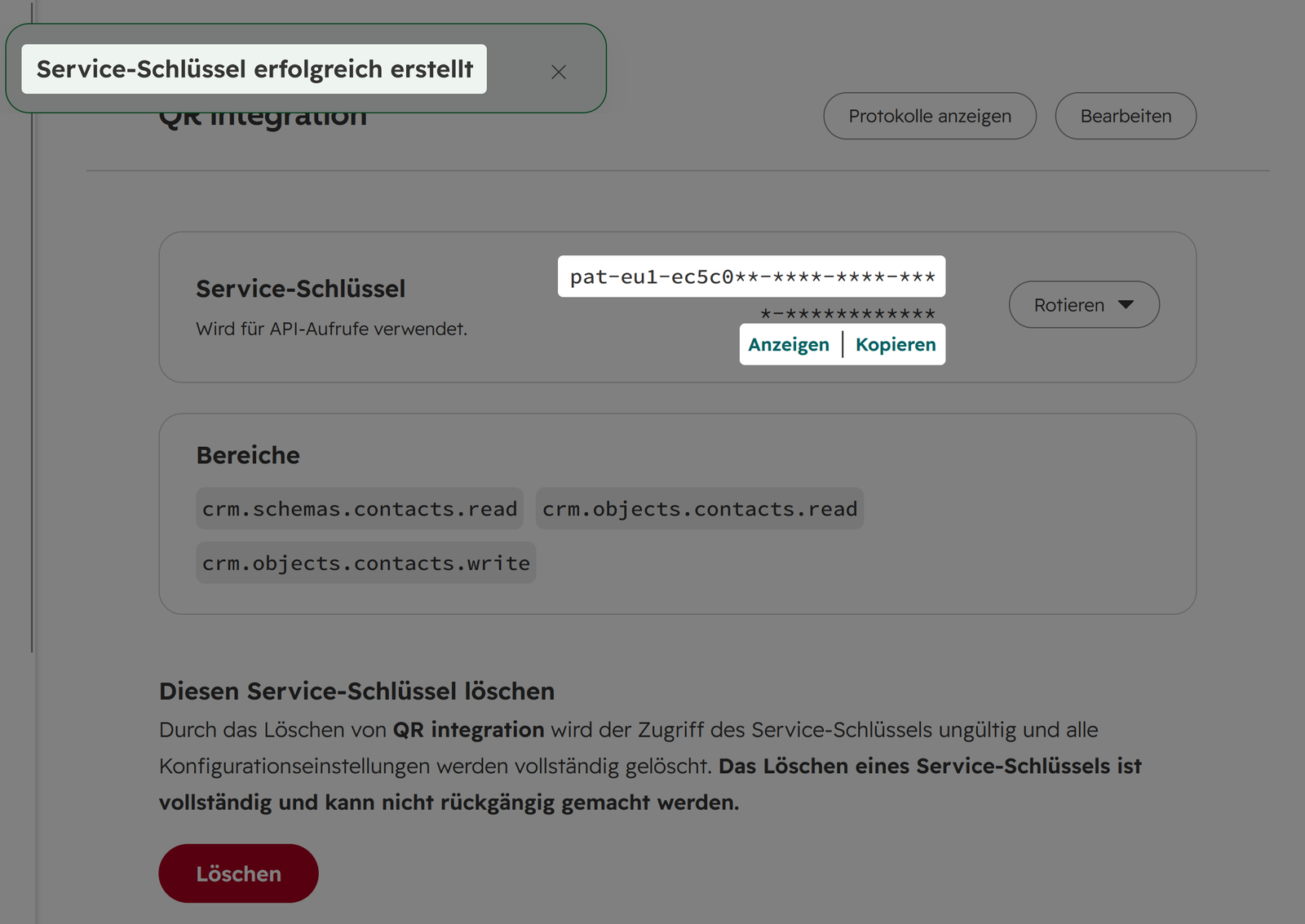Click the Service-Schlüssel erfolgreich erstellt message
Image resolution: width=1305 pixels, height=924 pixels.
point(254,69)
